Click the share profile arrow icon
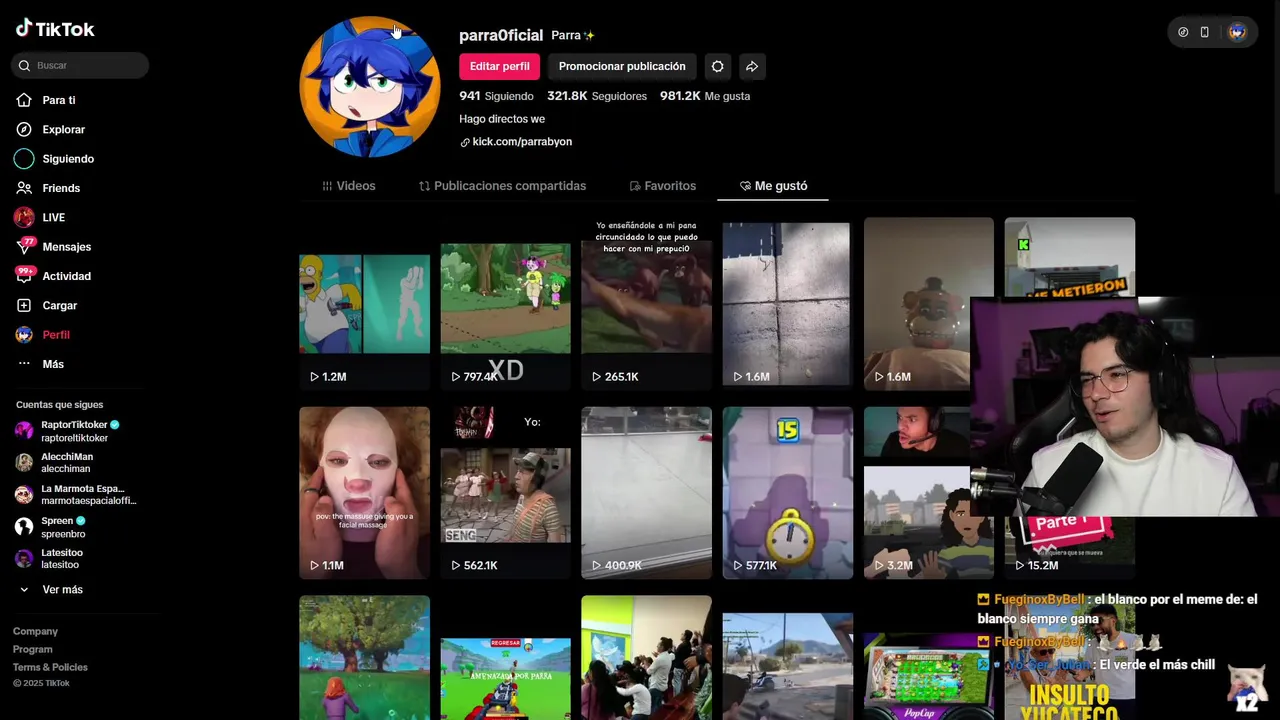This screenshot has height=720, width=1280. point(752,66)
